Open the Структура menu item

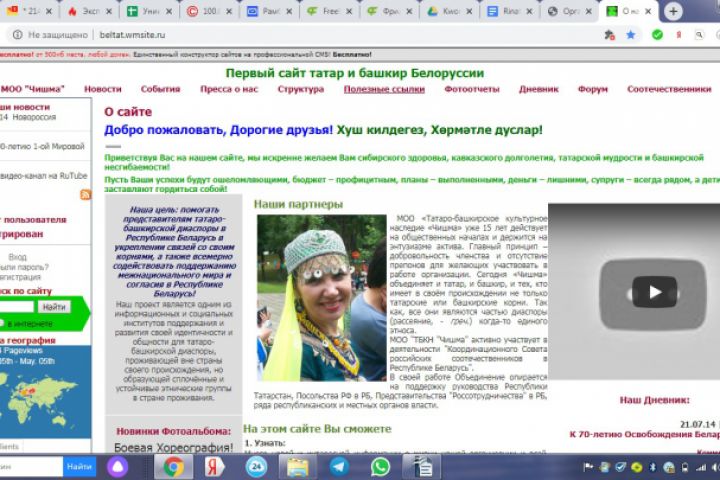tap(301, 89)
